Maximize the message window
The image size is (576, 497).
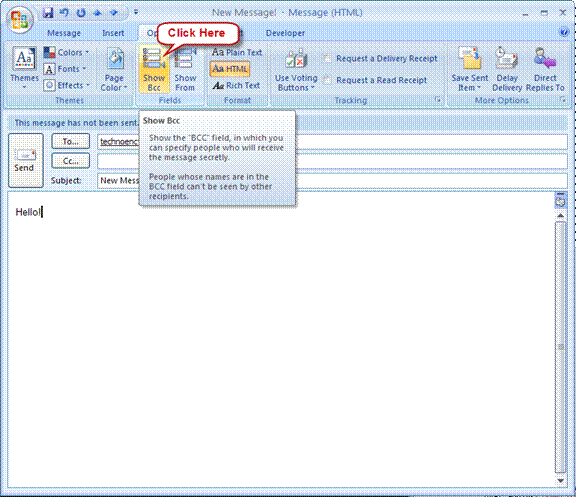[544, 13]
